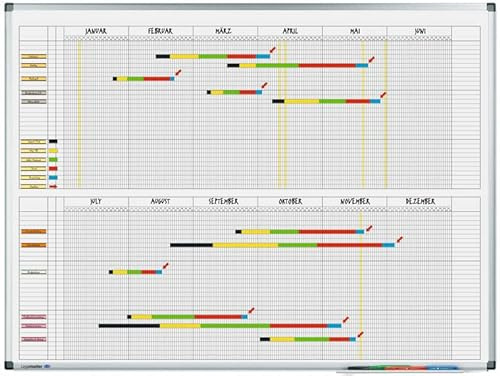Select the MÄRZ month header

pyautogui.click(x=223, y=31)
